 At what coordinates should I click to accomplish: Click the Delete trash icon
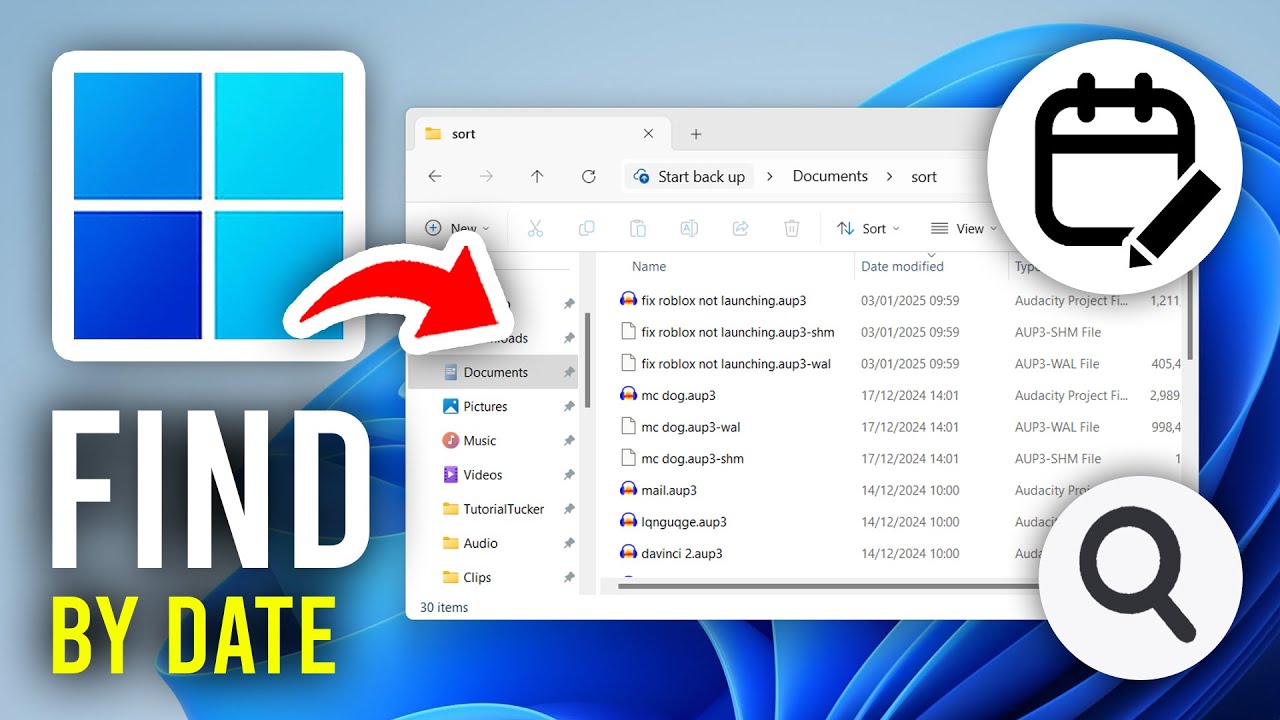[x=792, y=228]
